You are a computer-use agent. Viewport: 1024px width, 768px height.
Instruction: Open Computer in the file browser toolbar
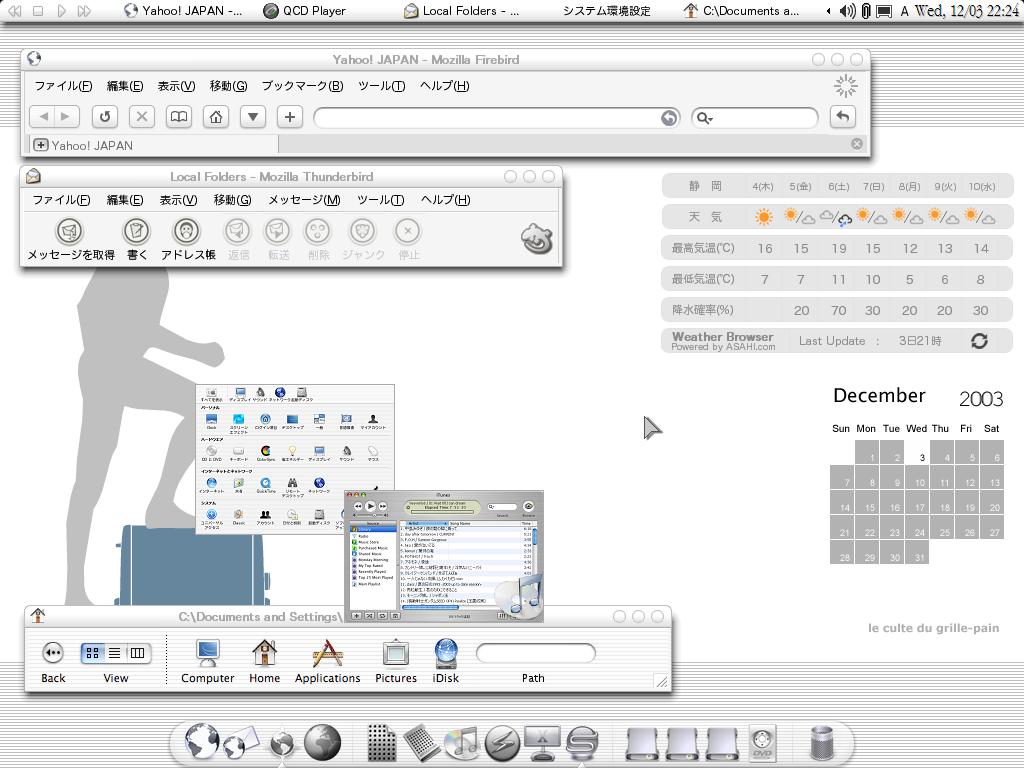pyautogui.click(x=208, y=662)
